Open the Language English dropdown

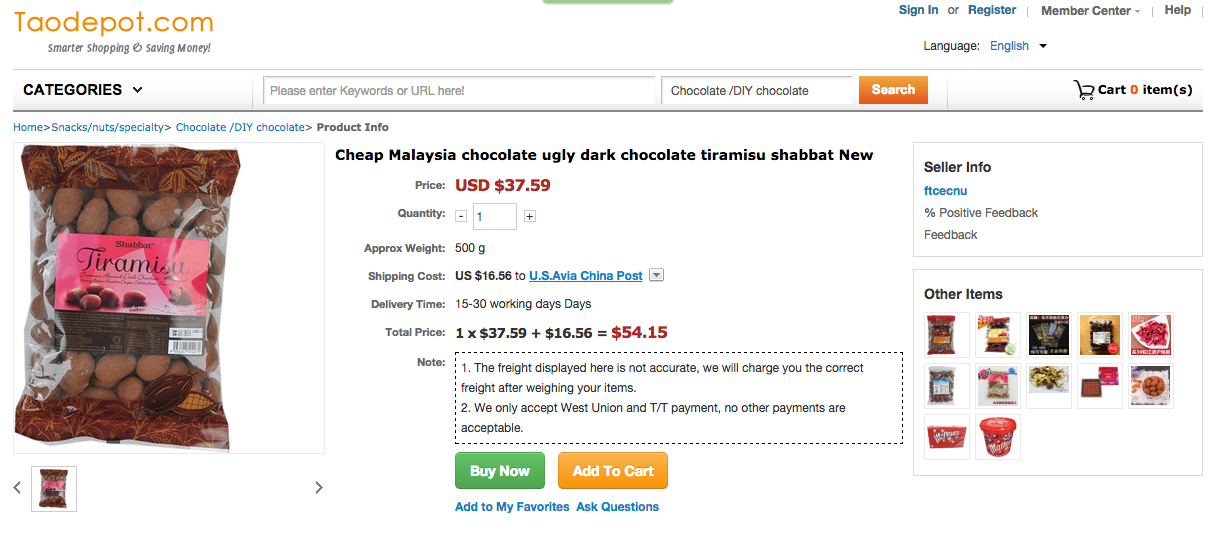pyautogui.click(x=1018, y=46)
